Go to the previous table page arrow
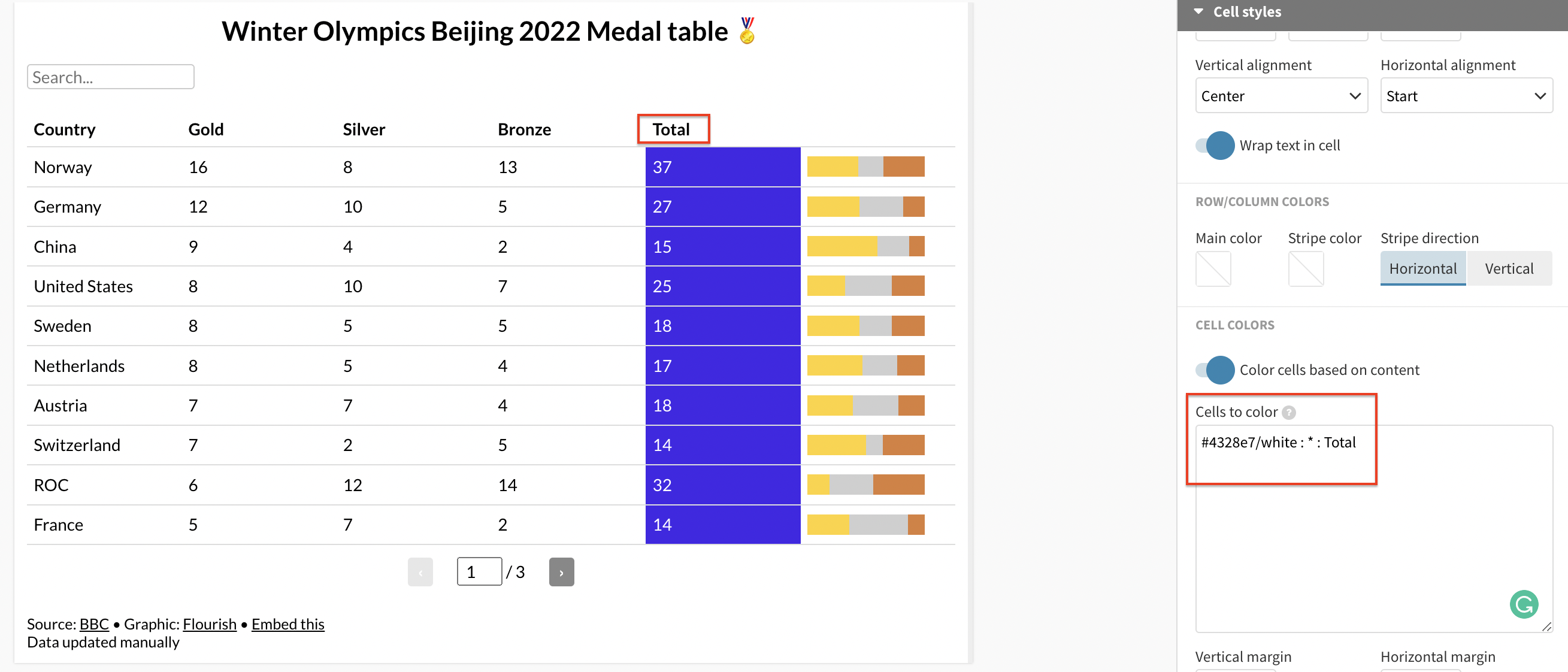This screenshot has height=672, width=1568. 420,571
